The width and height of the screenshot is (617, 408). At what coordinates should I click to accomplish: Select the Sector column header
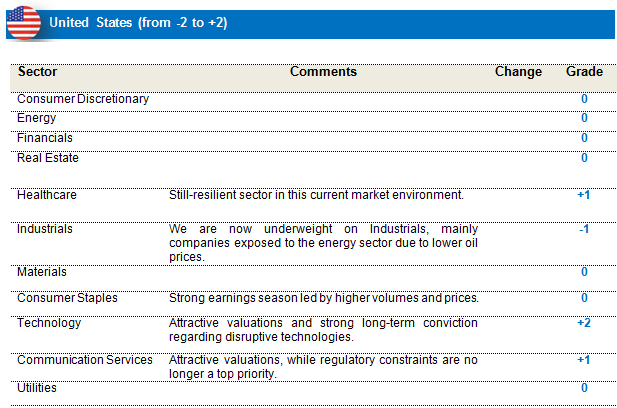click(x=37, y=72)
